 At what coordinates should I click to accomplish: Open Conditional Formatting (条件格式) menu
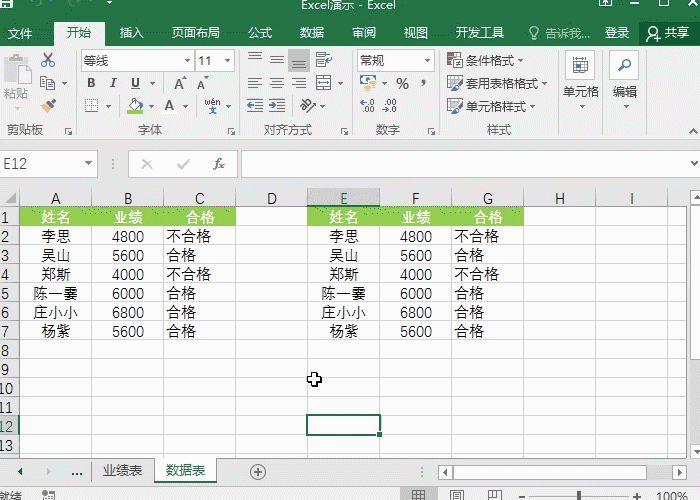pyautogui.click(x=485, y=60)
